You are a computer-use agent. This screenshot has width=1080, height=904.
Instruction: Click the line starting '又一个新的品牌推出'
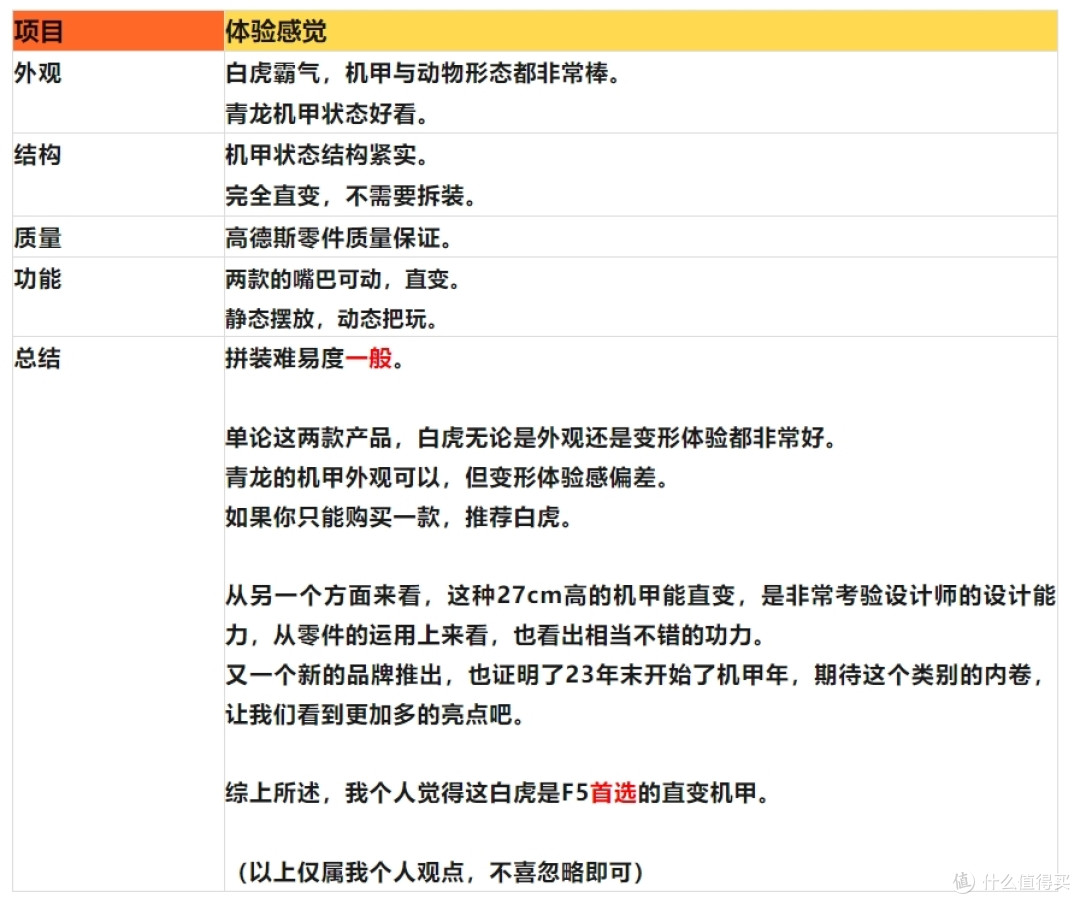[635, 675]
